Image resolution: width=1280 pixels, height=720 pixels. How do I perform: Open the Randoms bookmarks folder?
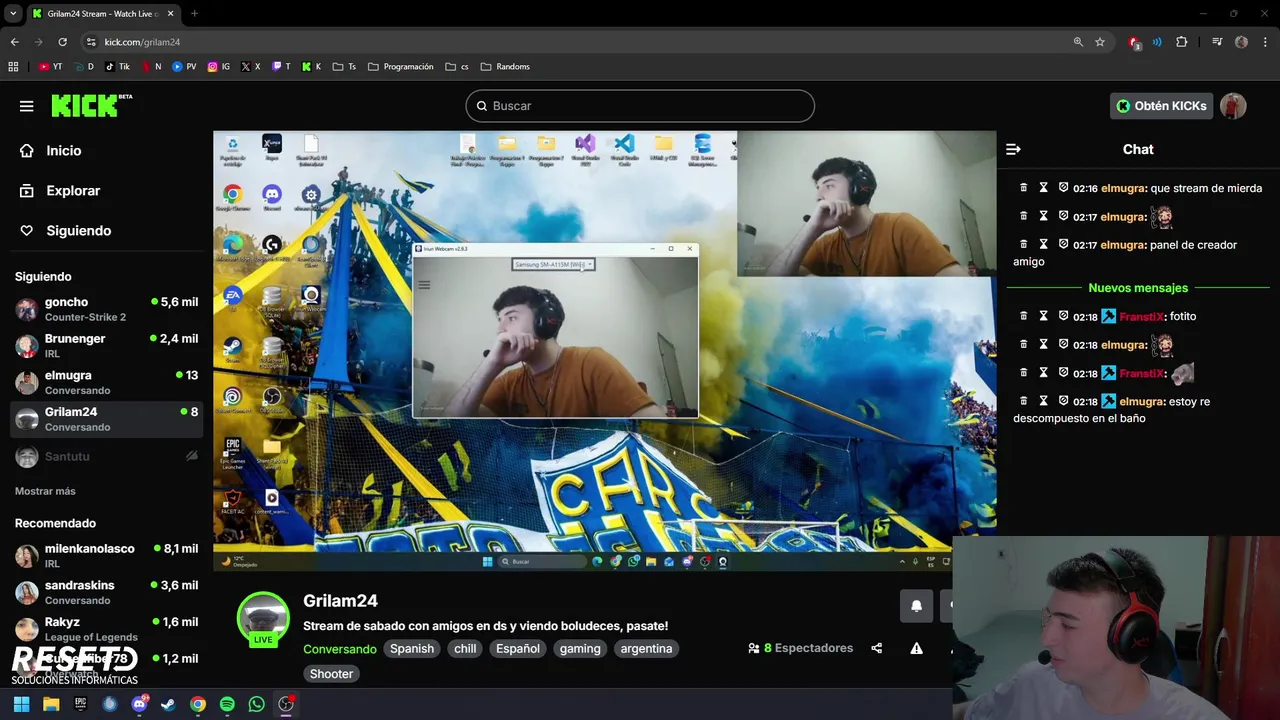(505, 67)
